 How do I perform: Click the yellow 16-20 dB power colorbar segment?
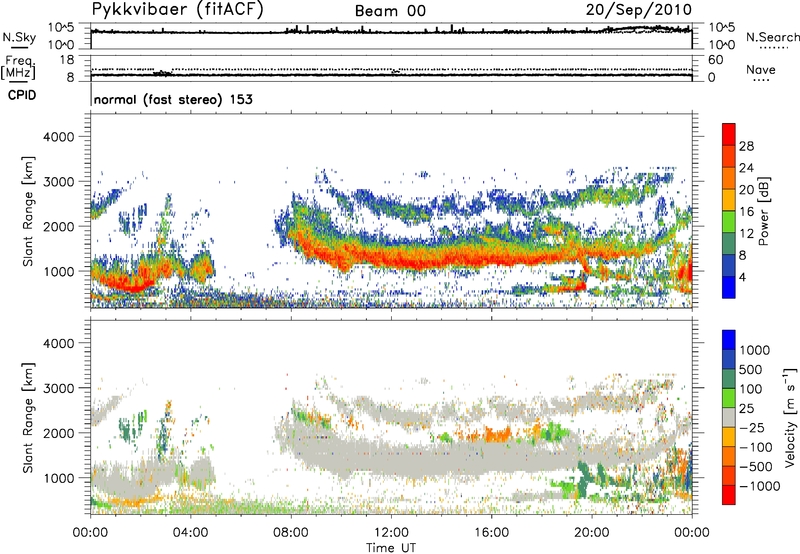(729, 200)
